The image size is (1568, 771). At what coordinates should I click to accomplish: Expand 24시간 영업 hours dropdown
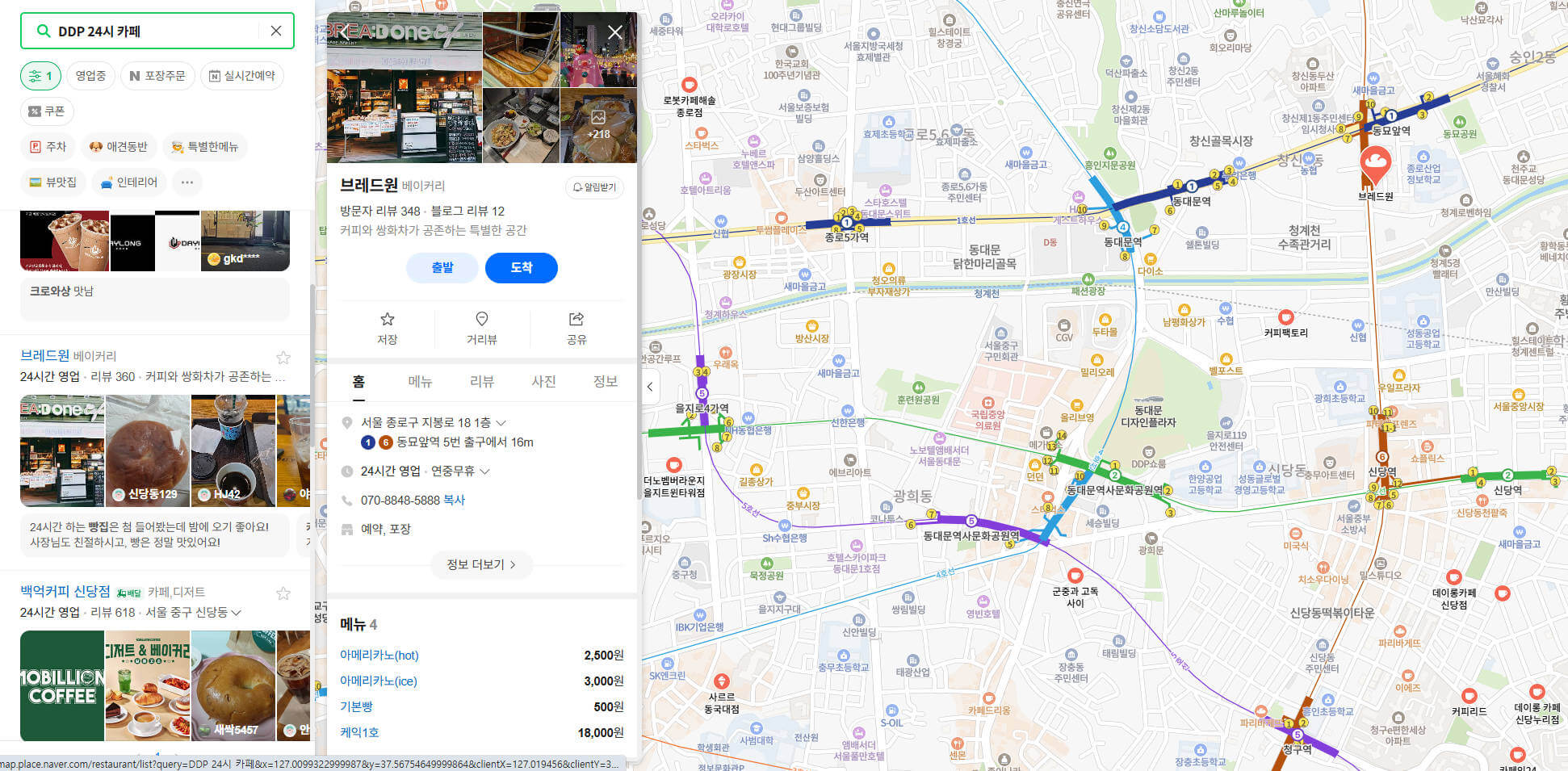484,471
